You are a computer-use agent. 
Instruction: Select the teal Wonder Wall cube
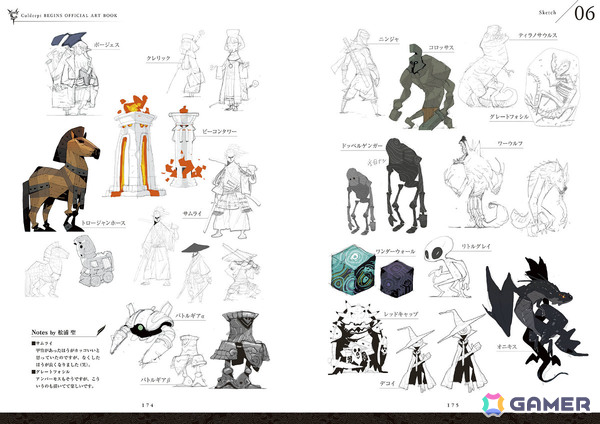[x=353, y=269]
